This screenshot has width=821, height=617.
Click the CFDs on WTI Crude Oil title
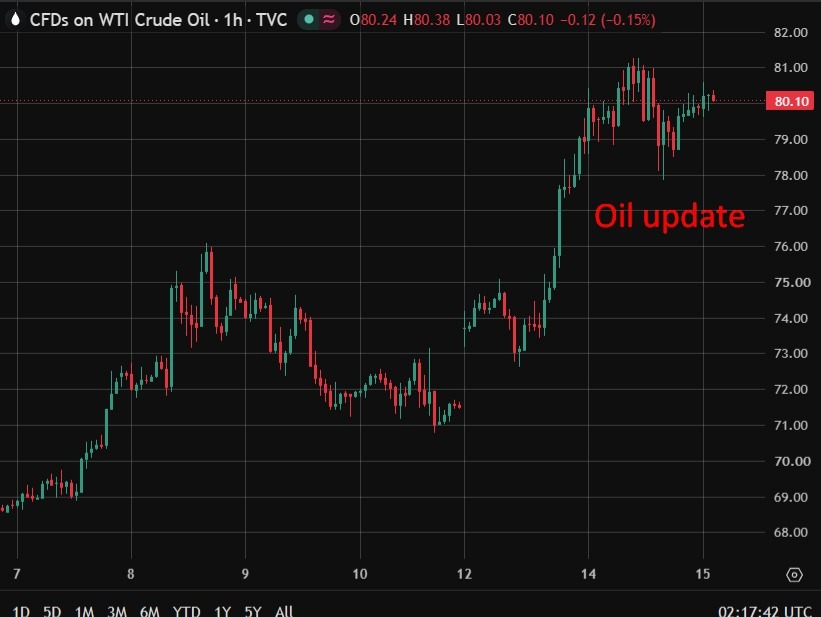(x=119, y=20)
